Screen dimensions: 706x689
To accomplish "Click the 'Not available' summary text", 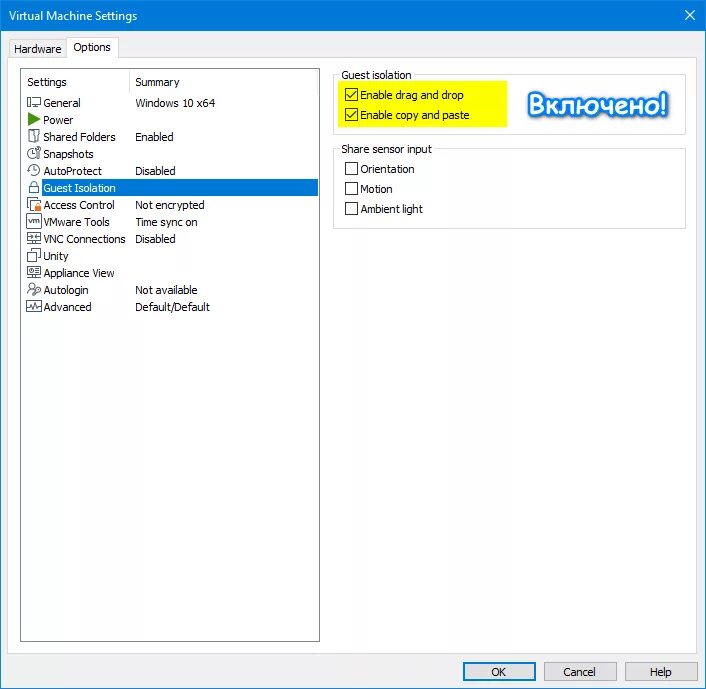I will [166, 290].
